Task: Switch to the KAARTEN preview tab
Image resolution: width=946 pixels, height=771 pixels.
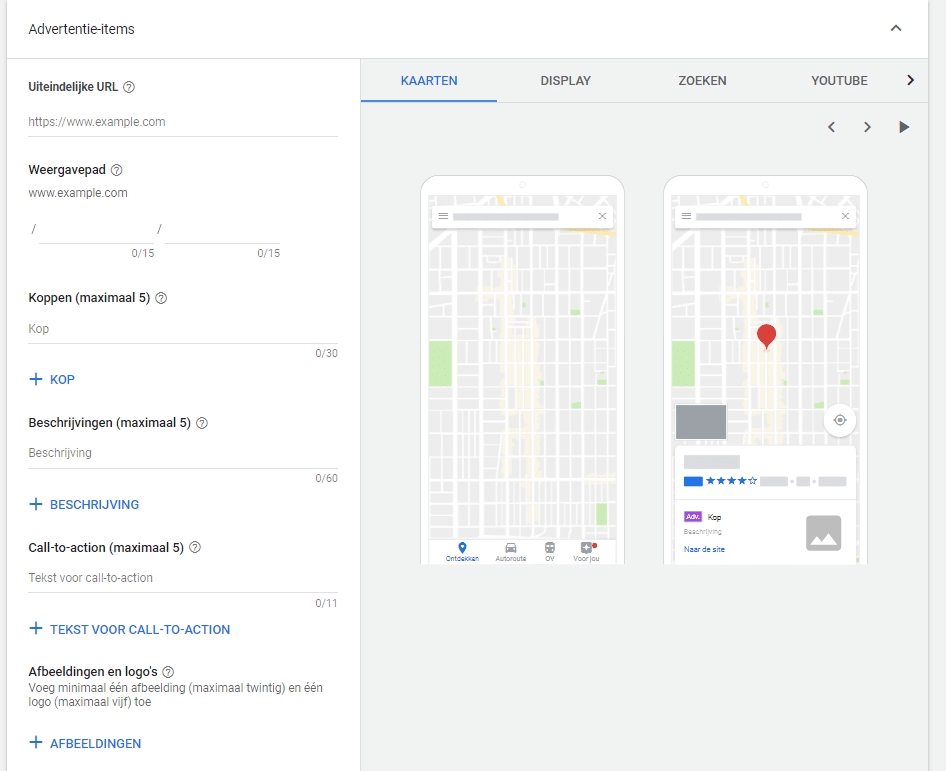Action: pos(429,81)
